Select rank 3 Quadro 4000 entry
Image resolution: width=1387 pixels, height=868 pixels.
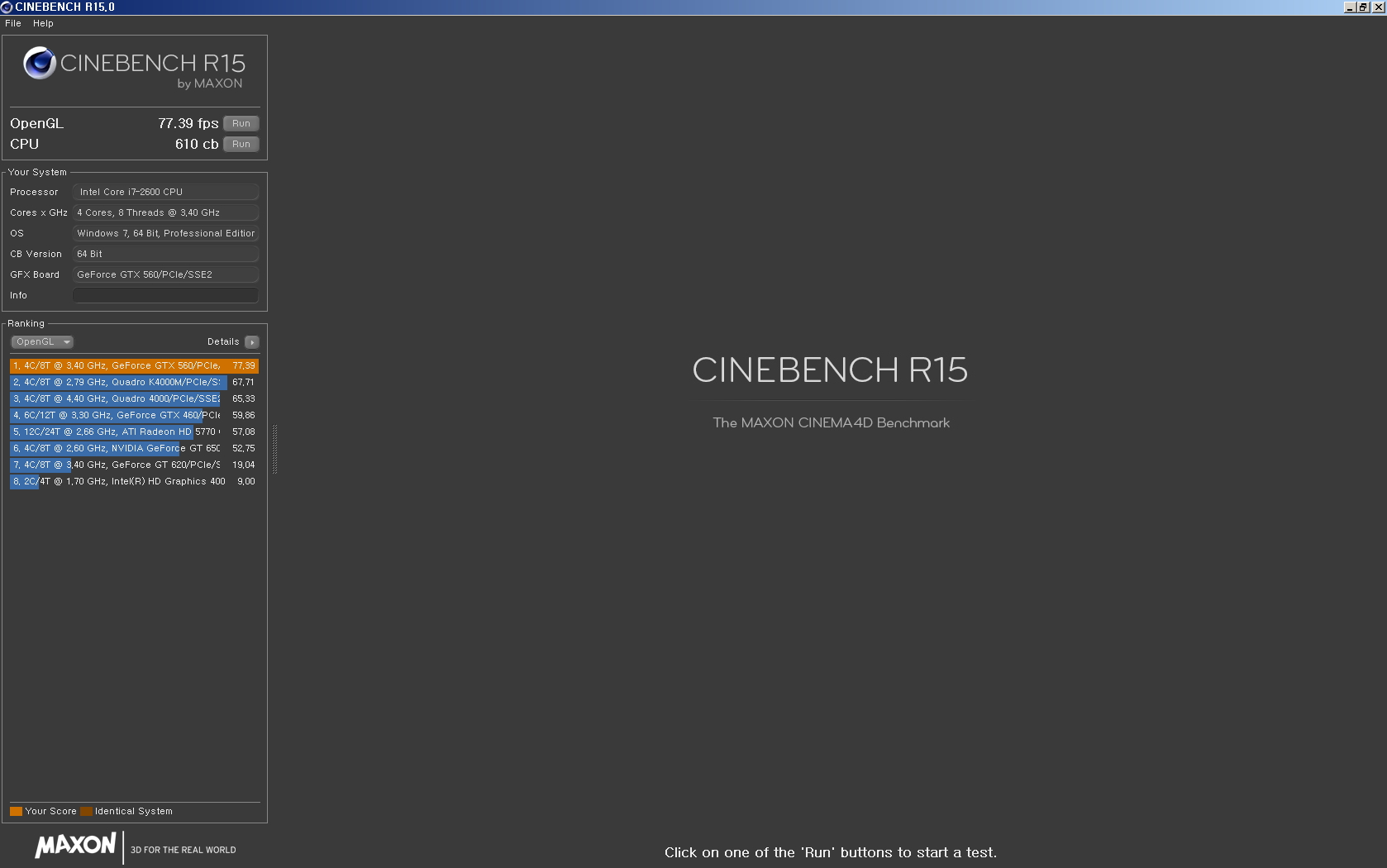tap(134, 398)
